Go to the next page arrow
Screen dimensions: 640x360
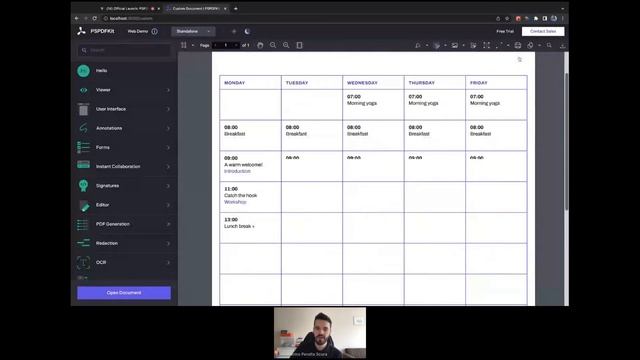click(x=236, y=45)
